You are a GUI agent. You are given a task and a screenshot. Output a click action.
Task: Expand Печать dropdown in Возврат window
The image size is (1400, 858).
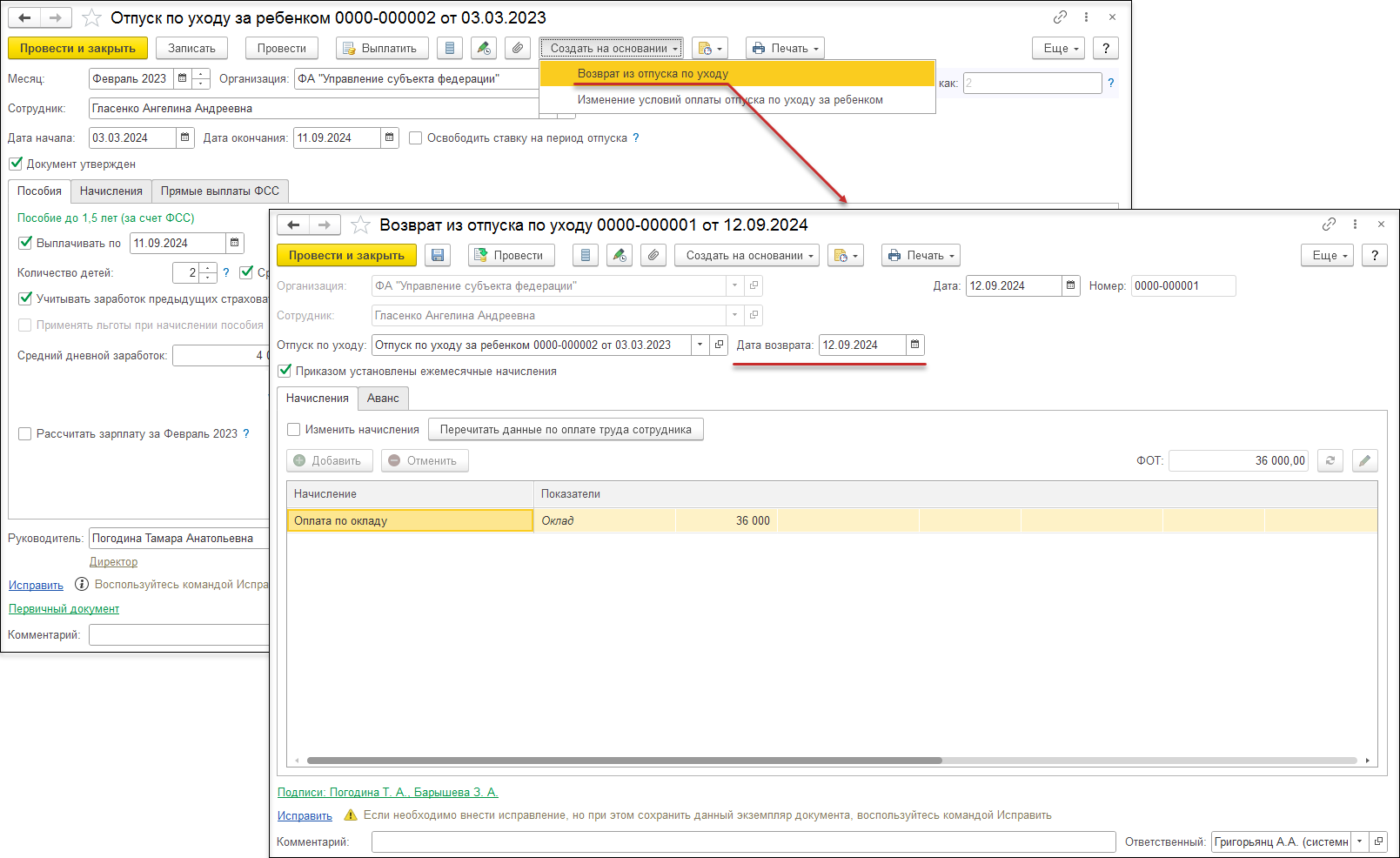[921, 256]
